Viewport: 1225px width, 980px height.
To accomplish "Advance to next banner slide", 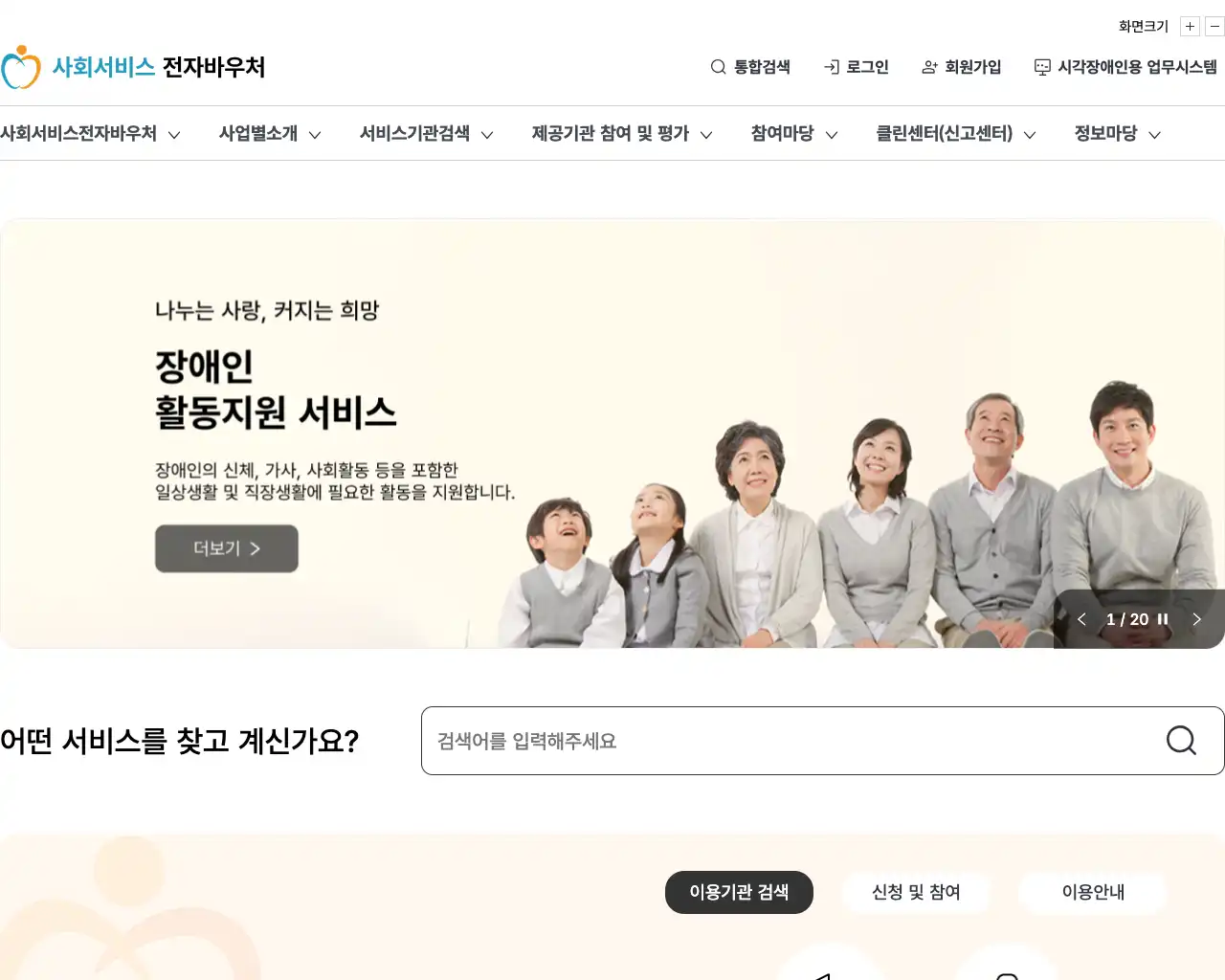I will point(1196,619).
